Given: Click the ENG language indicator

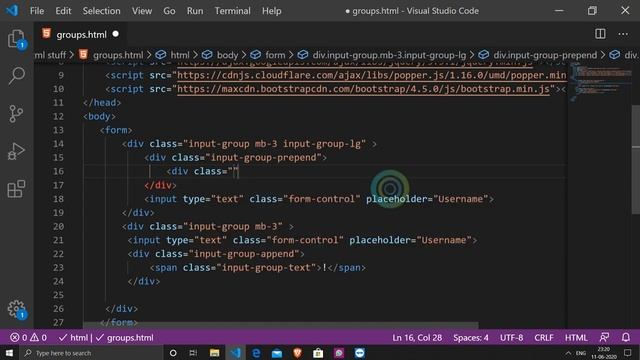Looking at the screenshot, I should click(x=580, y=353).
